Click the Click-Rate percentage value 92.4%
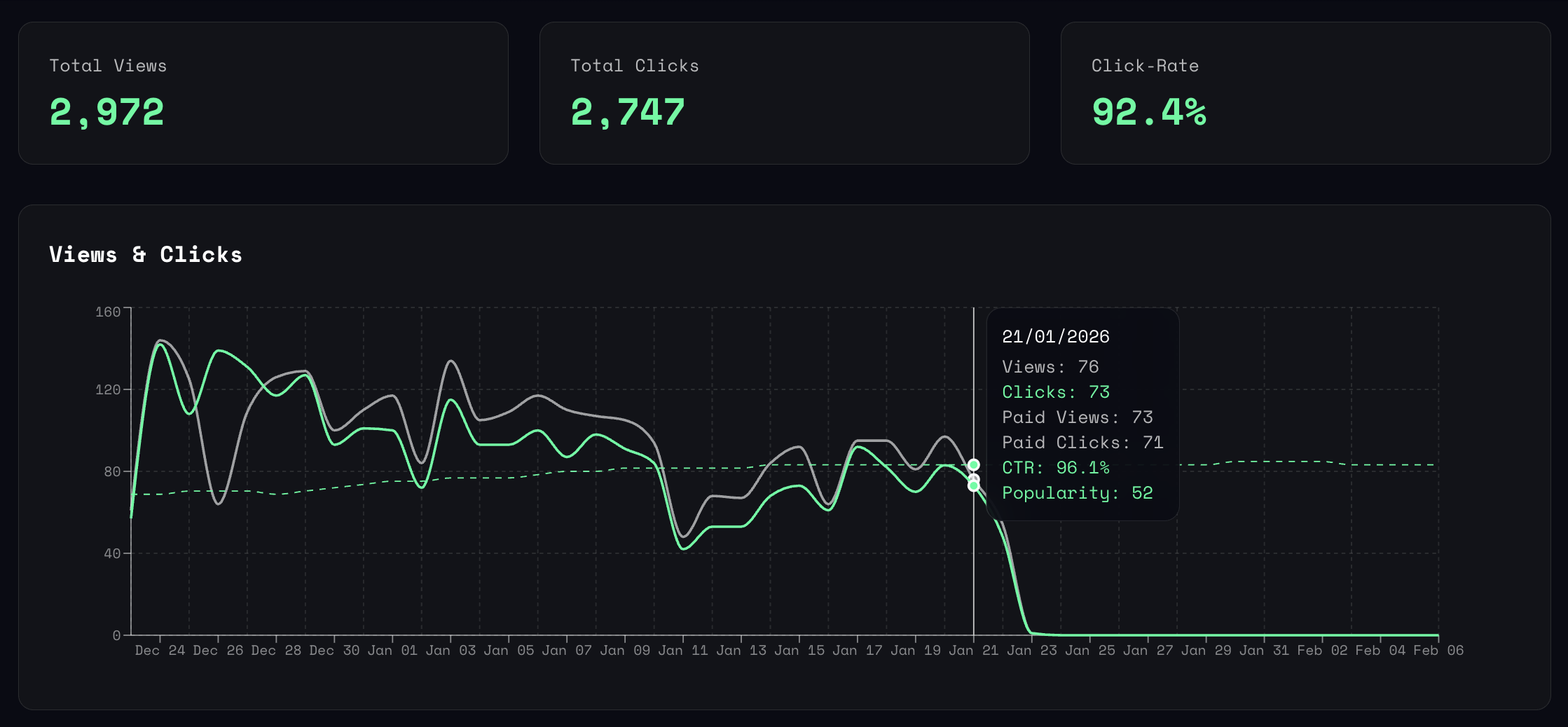Viewport: 1568px width, 727px height. 1148,112
